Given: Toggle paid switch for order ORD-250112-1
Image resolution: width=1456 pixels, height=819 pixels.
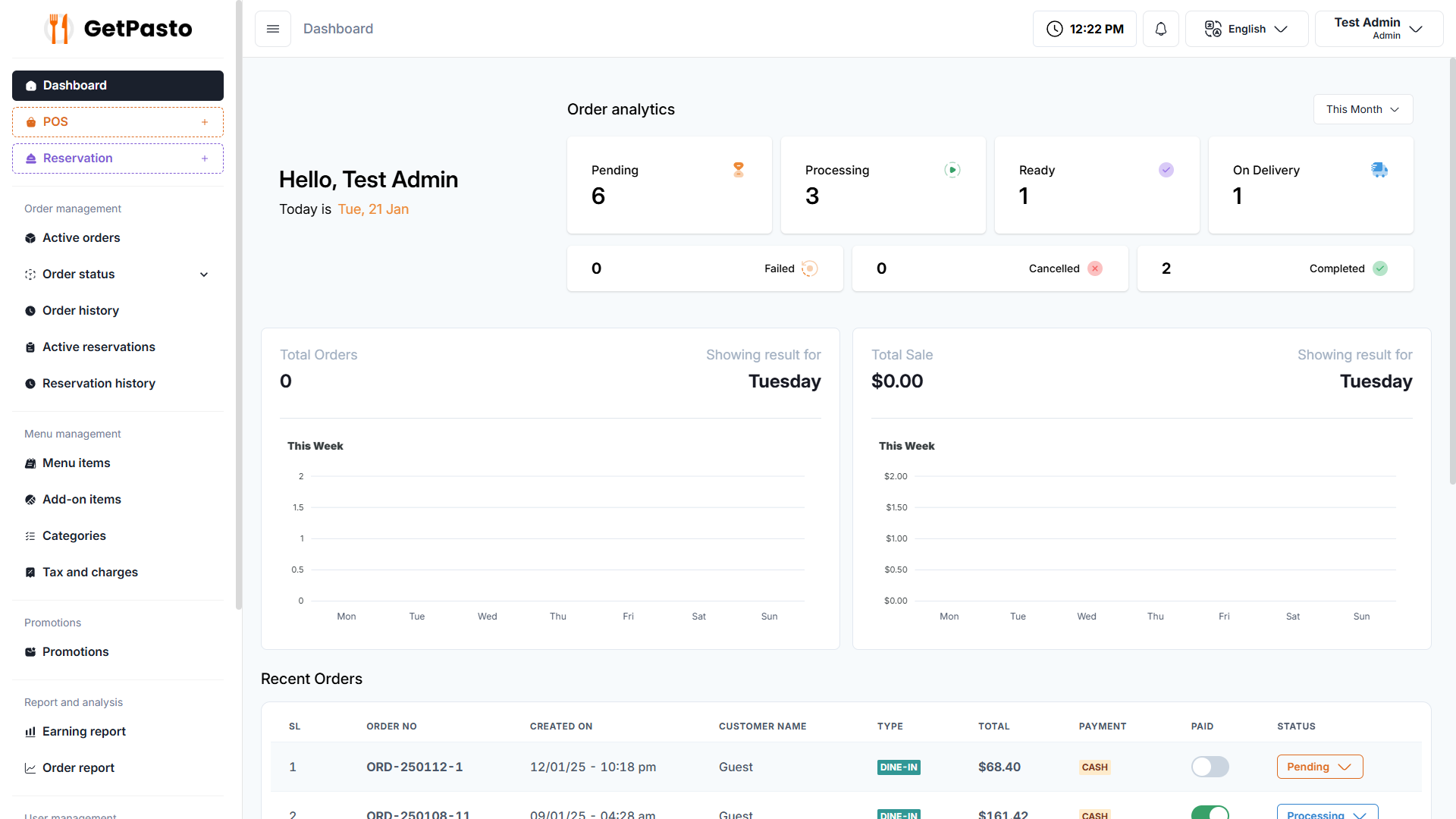Looking at the screenshot, I should (1210, 767).
